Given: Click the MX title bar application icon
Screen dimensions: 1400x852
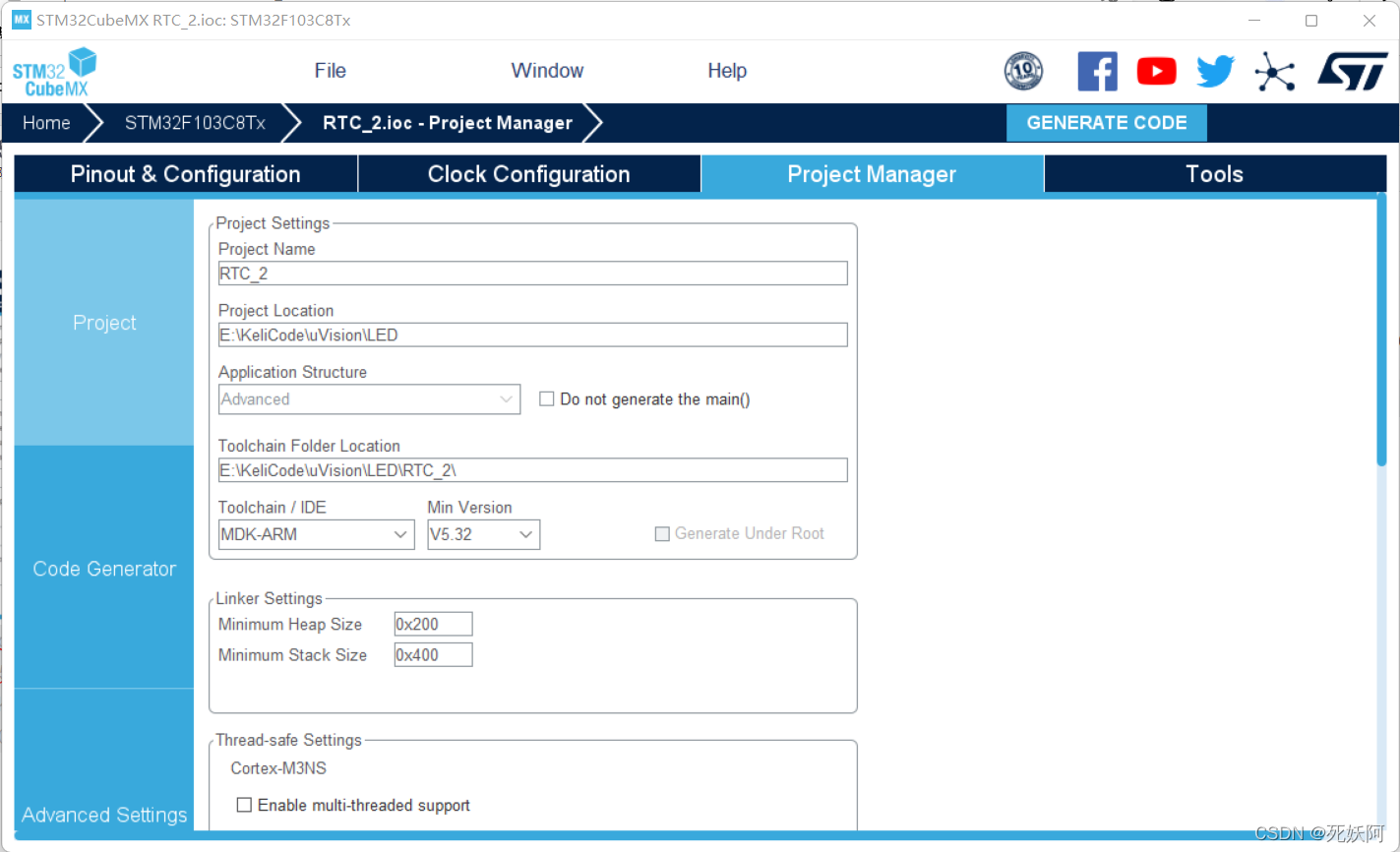Looking at the screenshot, I should tap(22, 20).
